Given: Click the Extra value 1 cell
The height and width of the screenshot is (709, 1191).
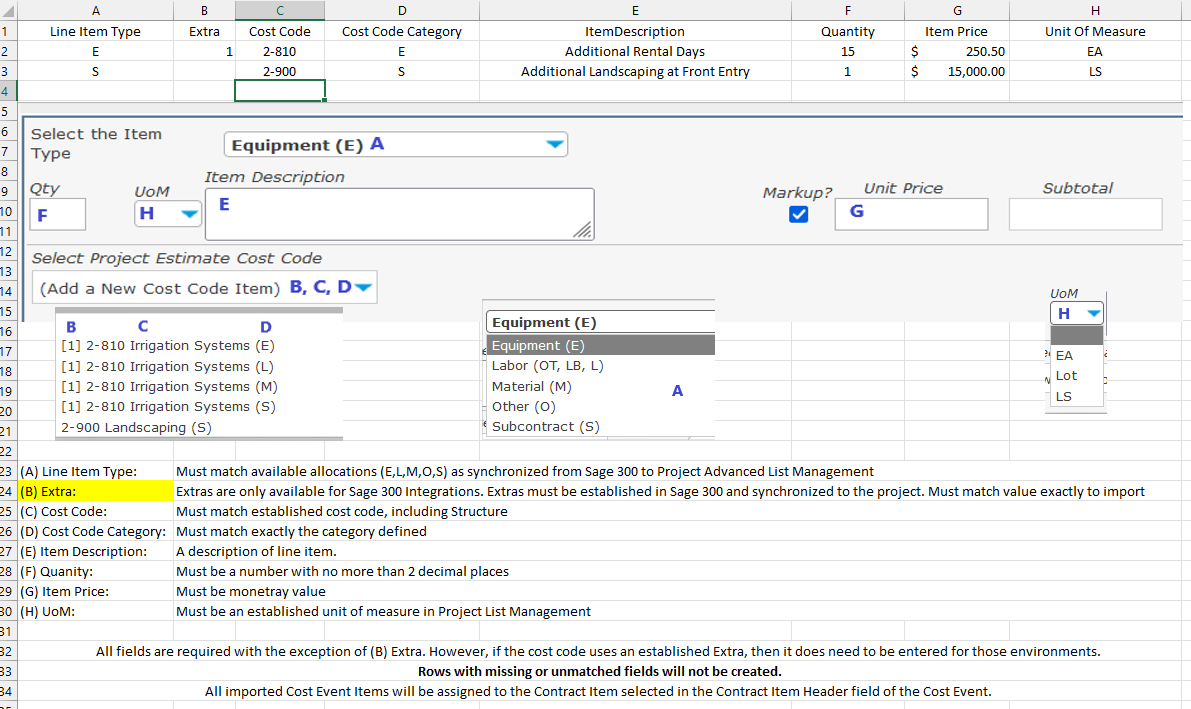Looking at the screenshot, I should pos(204,51).
